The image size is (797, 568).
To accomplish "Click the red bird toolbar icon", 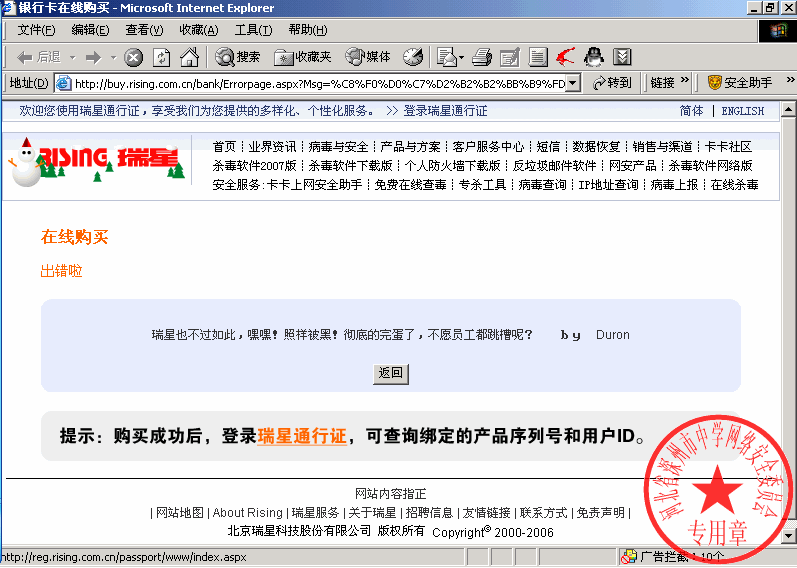I will 565,57.
